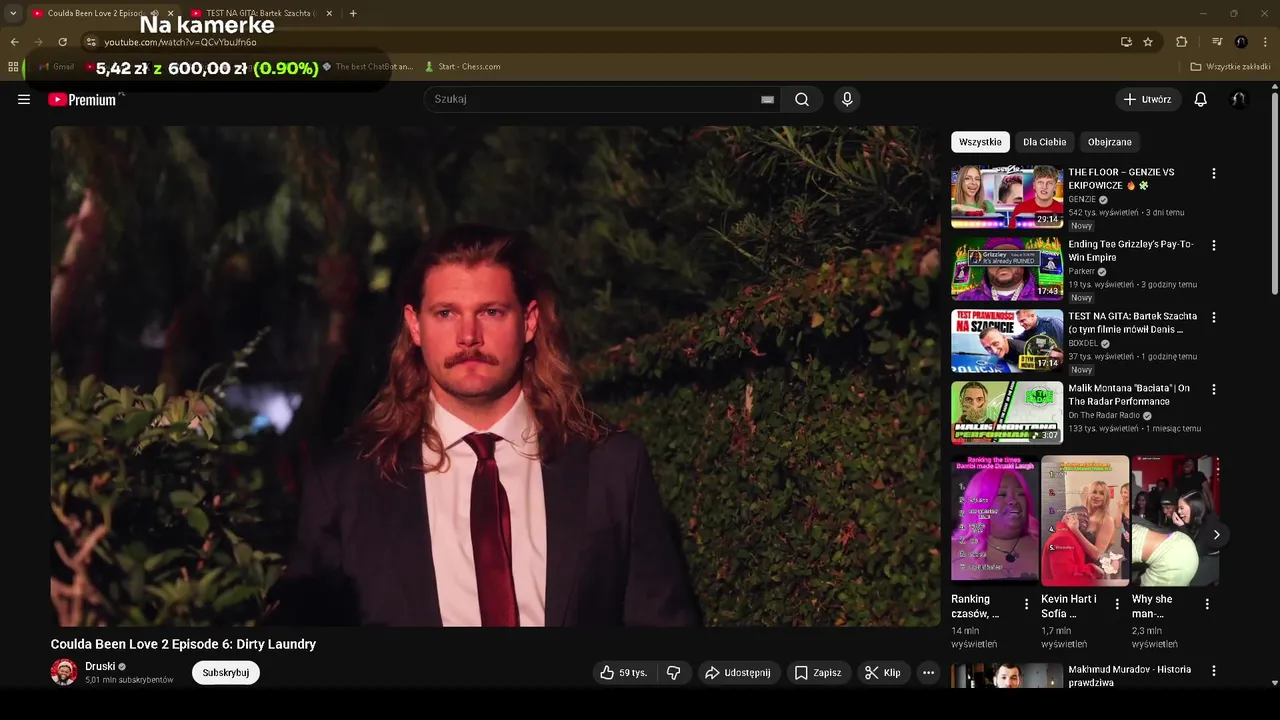Click Utwórz create button
Screen dimensions: 1280x720
click(x=1147, y=99)
